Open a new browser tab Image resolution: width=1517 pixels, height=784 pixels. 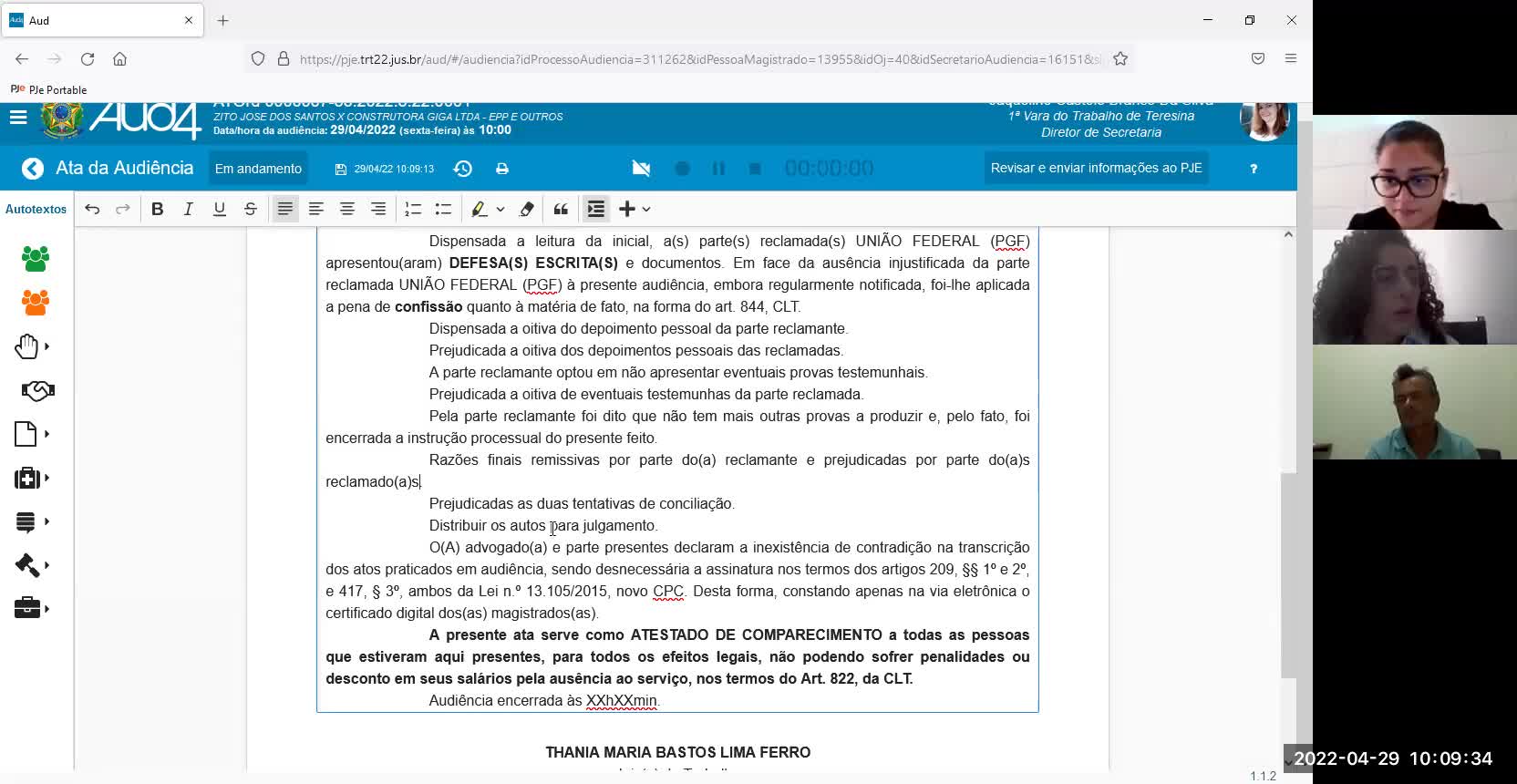pos(222,20)
